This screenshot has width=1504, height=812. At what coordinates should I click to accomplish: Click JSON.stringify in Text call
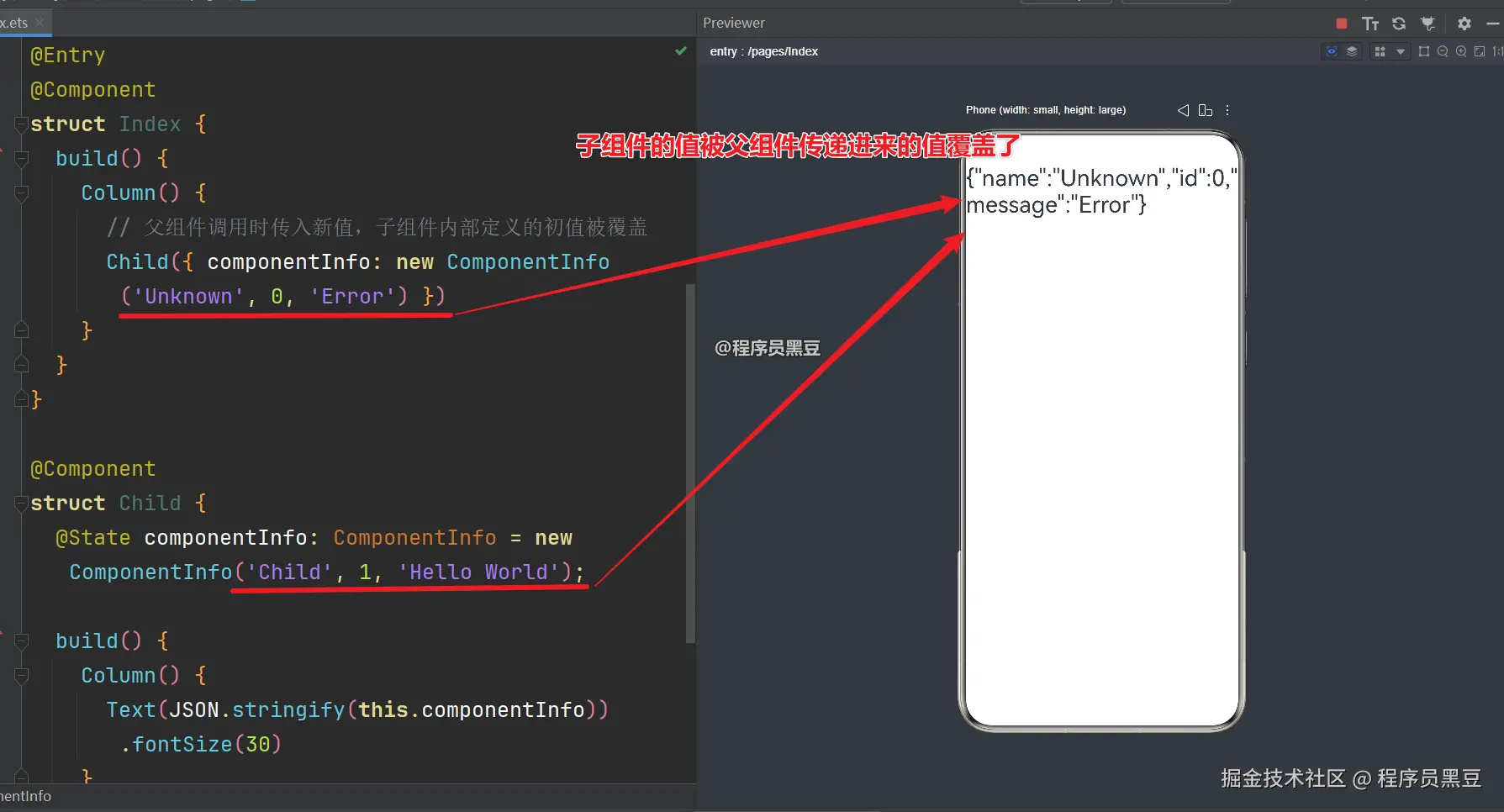(x=257, y=710)
